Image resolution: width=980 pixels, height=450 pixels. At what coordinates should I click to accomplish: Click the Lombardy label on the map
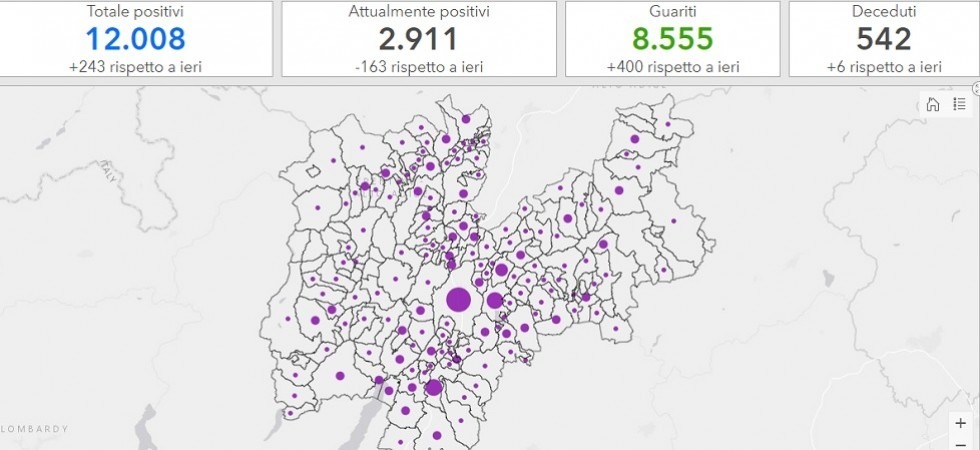pyautogui.click(x=35, y=429)
